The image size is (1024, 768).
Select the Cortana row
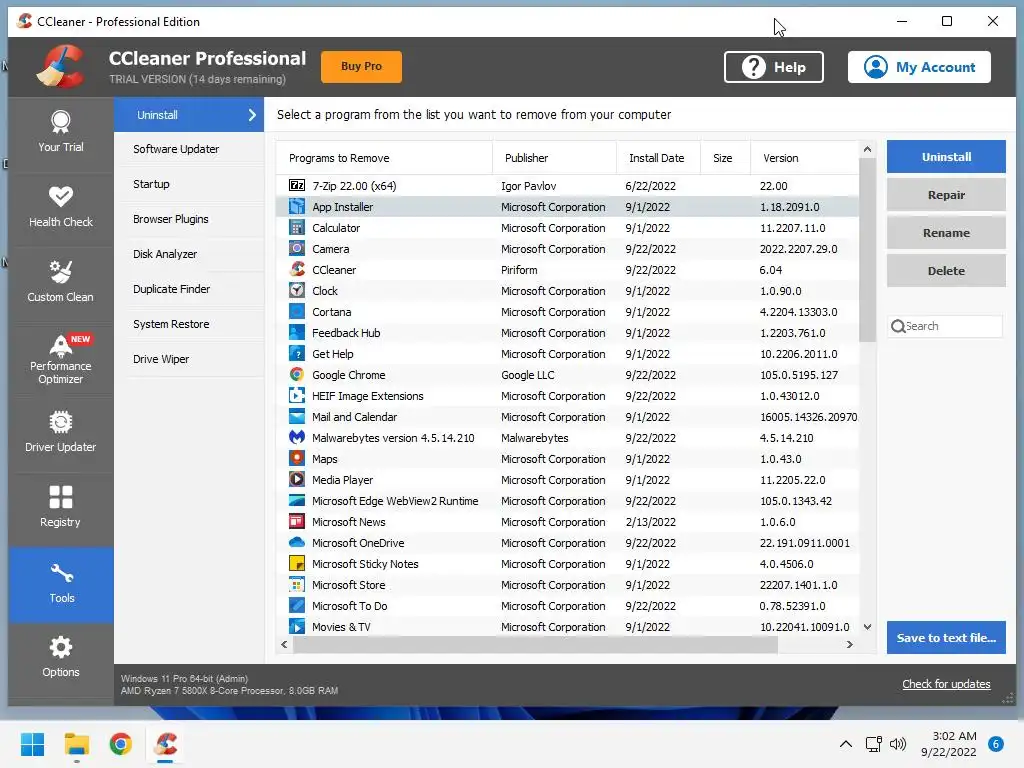[x=567, y=312]
